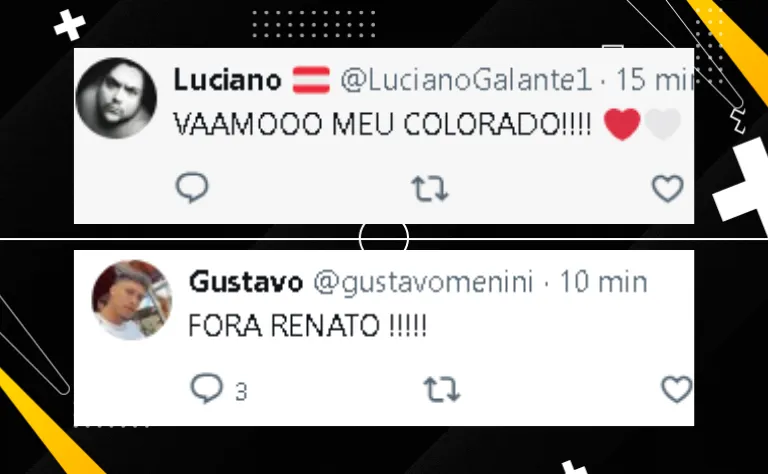Click the flag emoji beside Luciano's name
The width and height of the screenshot is (768, 474).
[x=311, y=80]
